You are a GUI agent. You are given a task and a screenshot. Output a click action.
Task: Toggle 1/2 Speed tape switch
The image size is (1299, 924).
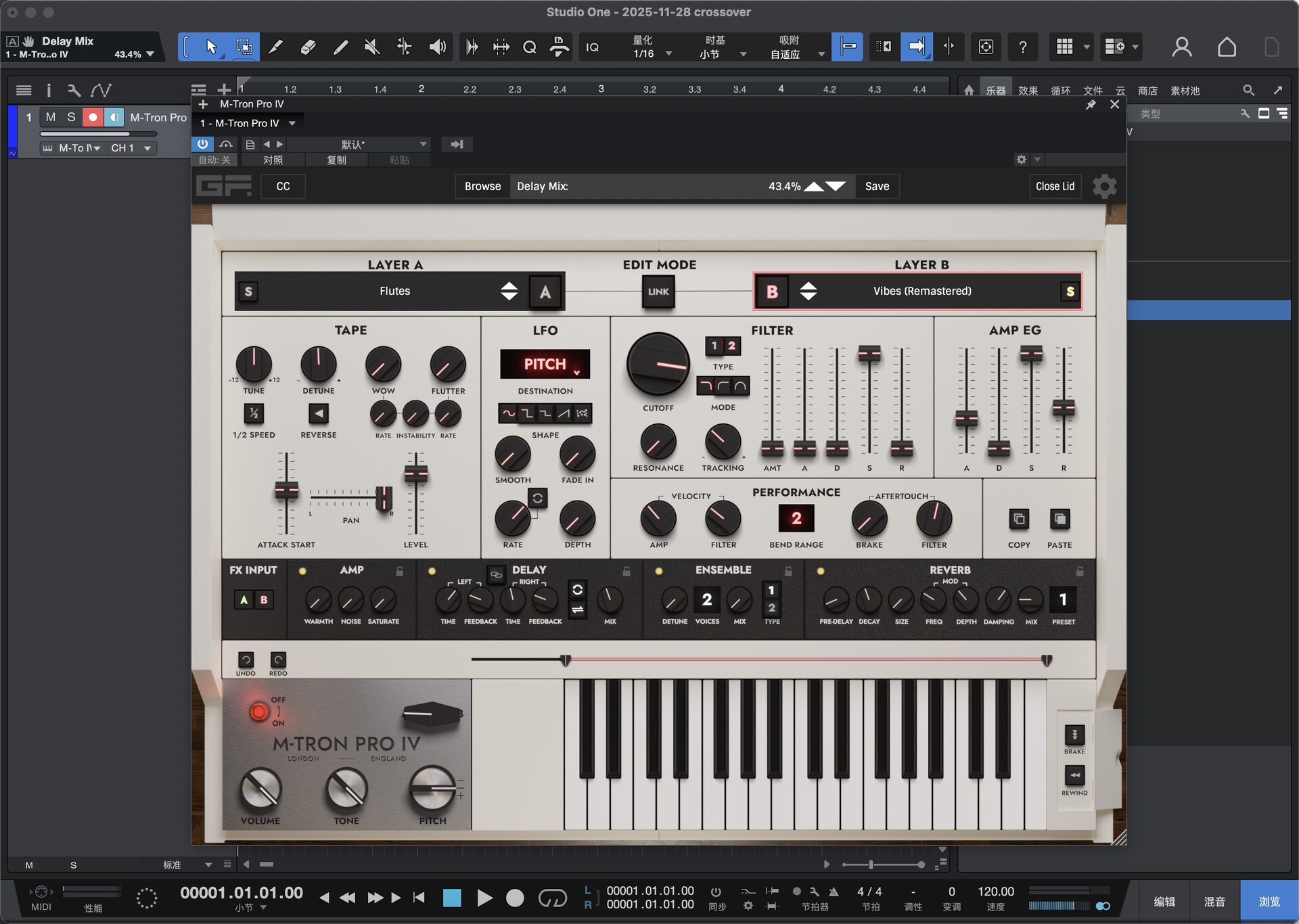254,413
